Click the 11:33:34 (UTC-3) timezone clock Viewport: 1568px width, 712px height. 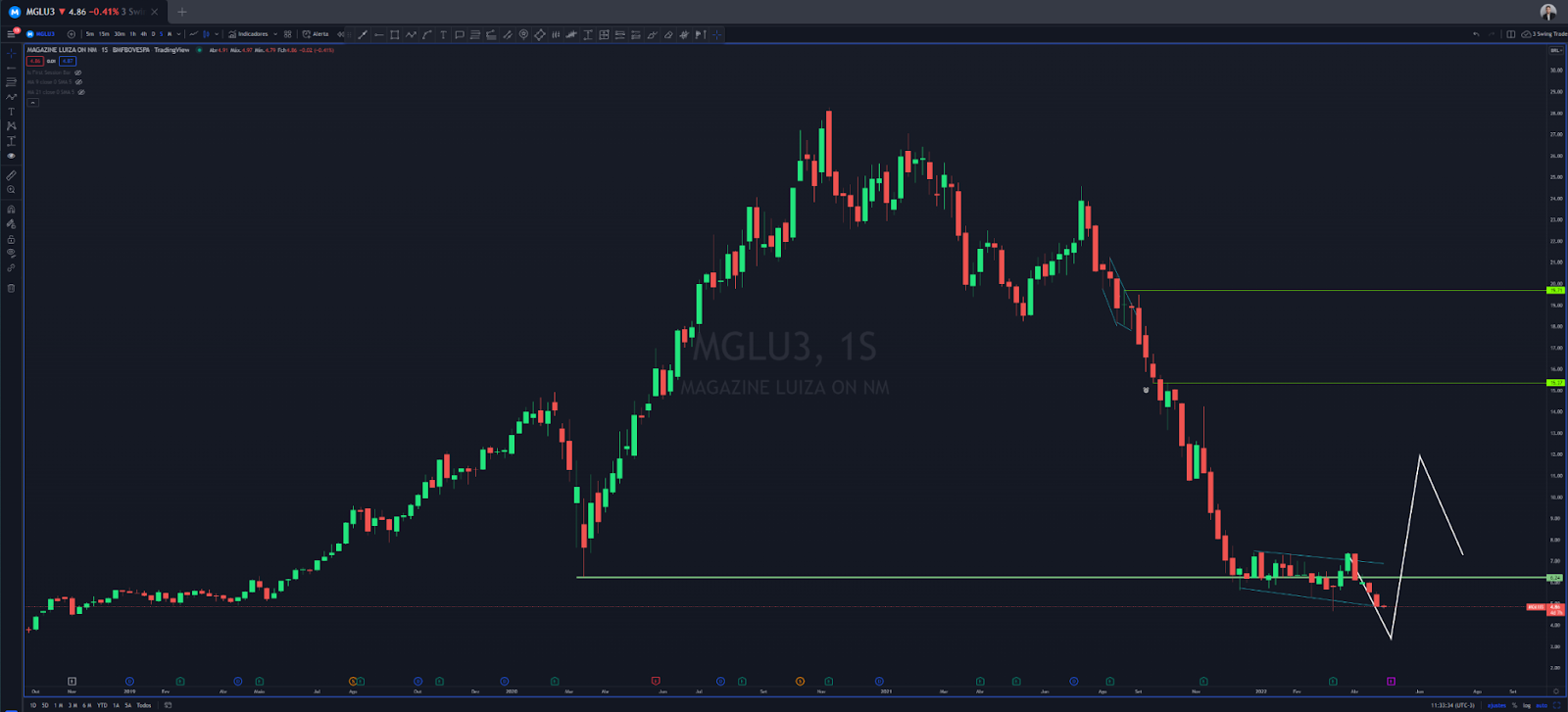[x=1453, y=705]
